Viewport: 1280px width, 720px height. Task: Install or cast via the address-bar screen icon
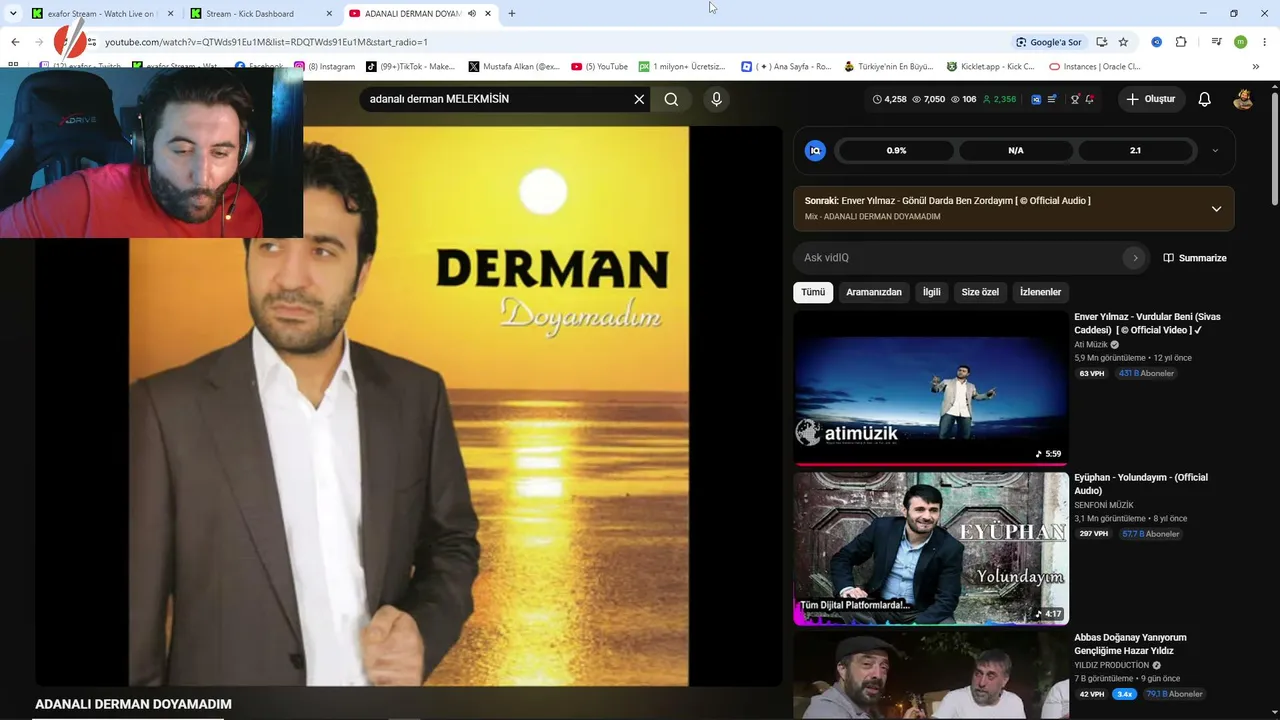(x=1101, y=42)
